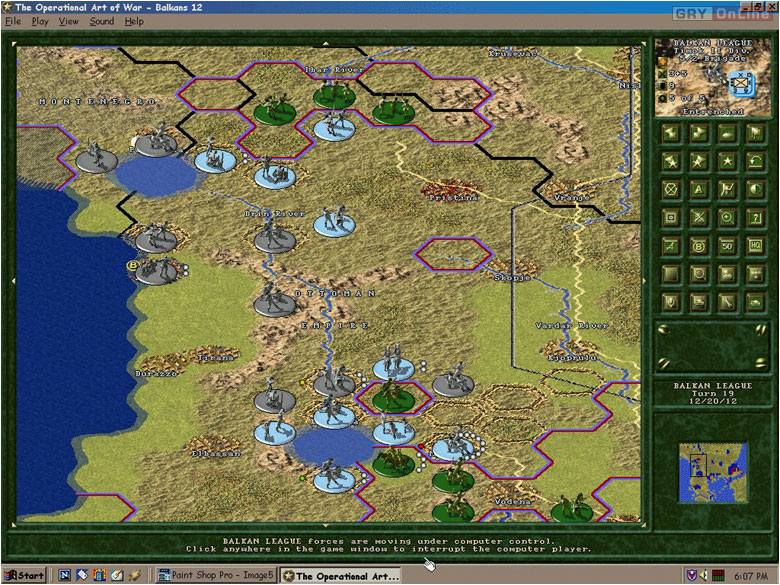Click the Pristina city label
Screen dimensions: 780x585
453,197
